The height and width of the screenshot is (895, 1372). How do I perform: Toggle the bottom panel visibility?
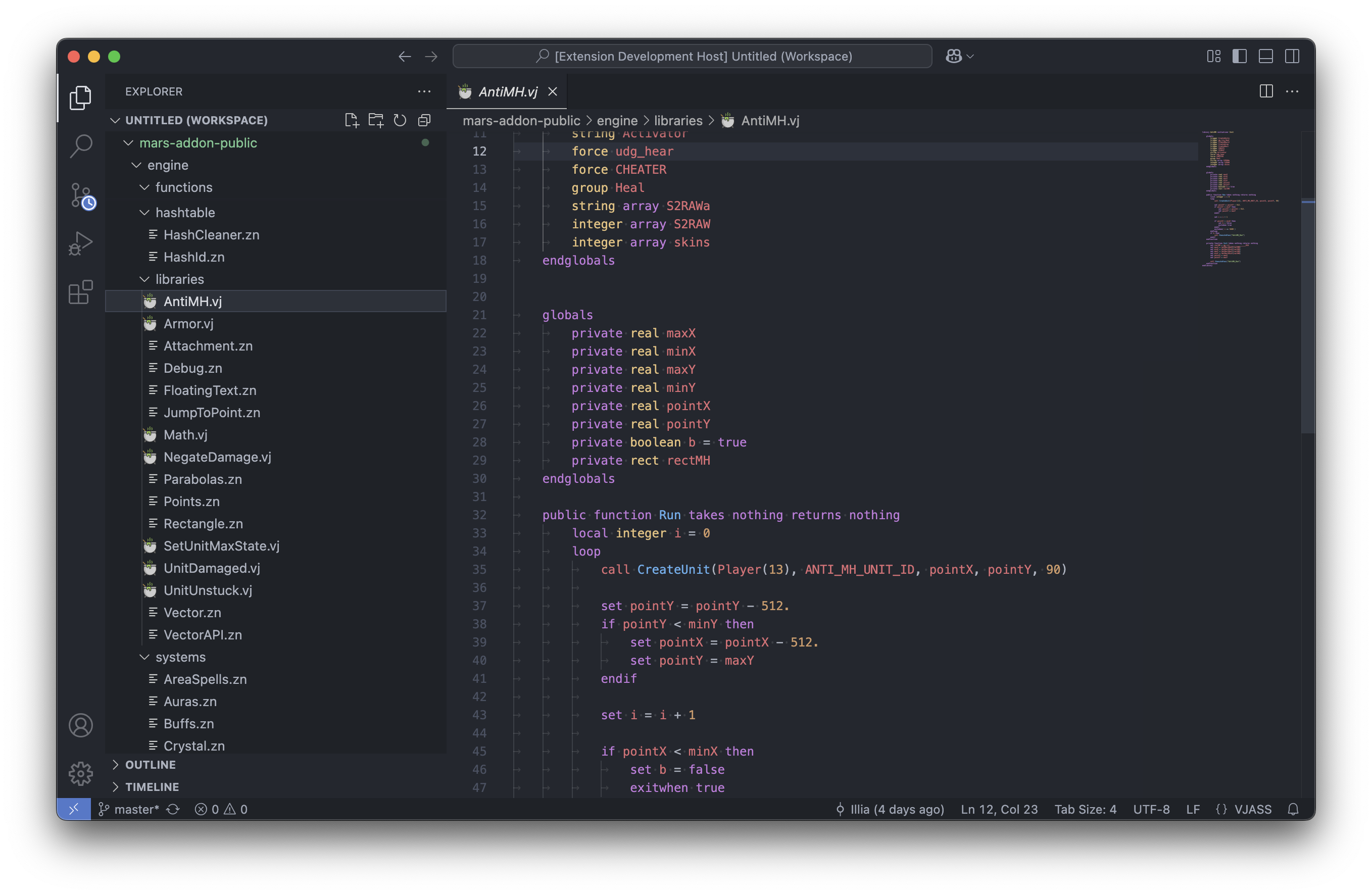click(1265, 56)
